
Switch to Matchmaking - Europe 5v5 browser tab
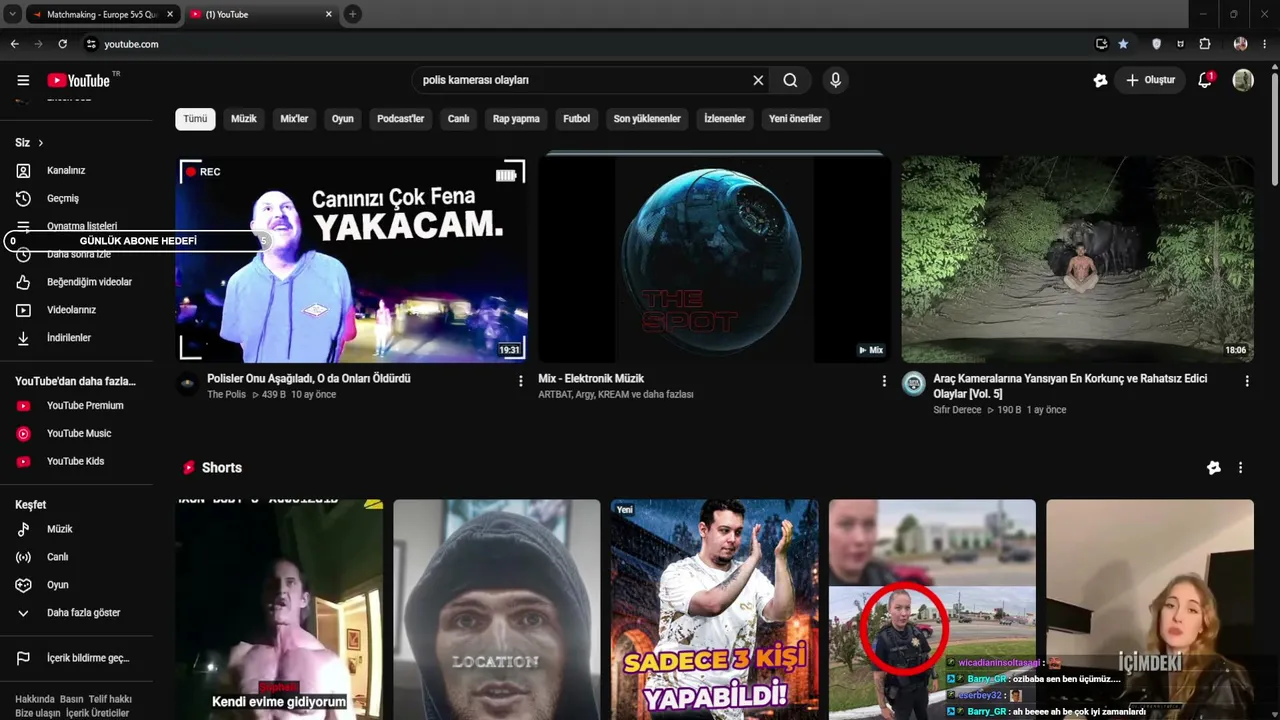100,14
